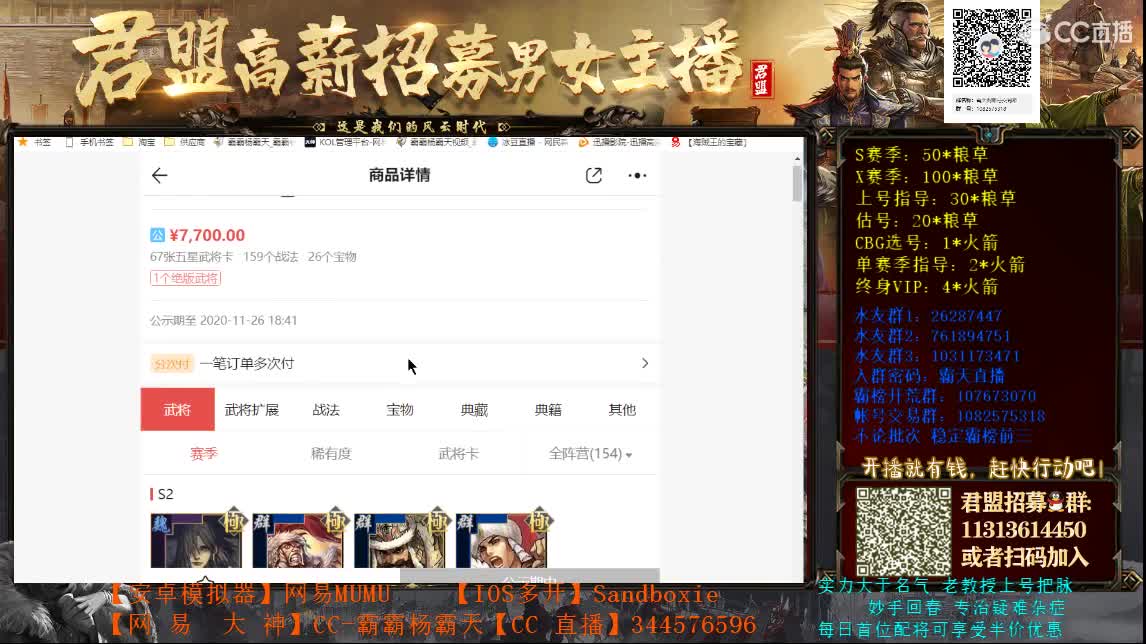The width and height of the screenshot is (1146, 644).
Task: Click the S2 season heading
Action: point(166,494)
